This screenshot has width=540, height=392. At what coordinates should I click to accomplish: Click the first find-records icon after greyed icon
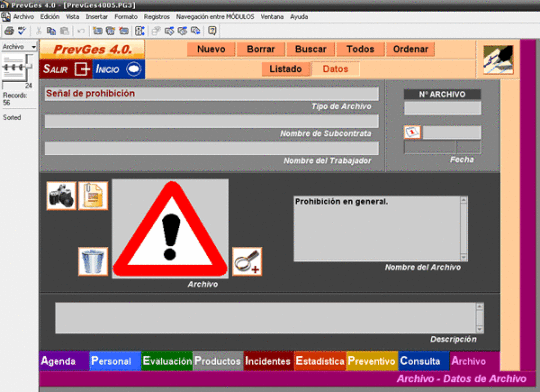pos(169,31)
